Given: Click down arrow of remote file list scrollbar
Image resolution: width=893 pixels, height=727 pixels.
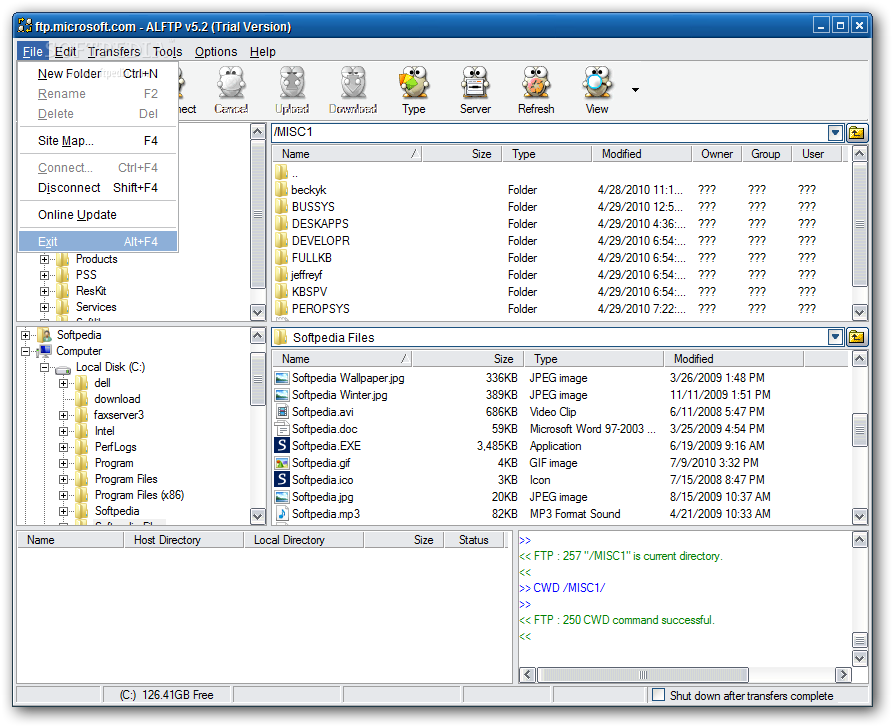Looking at the screenshot, I should click(859, 312).
